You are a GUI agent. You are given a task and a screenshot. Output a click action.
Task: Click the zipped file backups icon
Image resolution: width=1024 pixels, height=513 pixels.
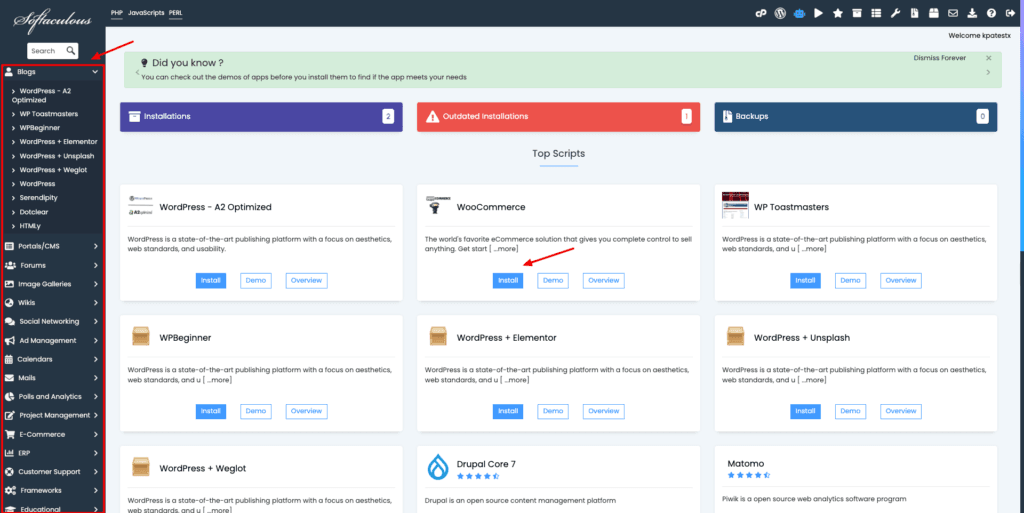point(915,13)
